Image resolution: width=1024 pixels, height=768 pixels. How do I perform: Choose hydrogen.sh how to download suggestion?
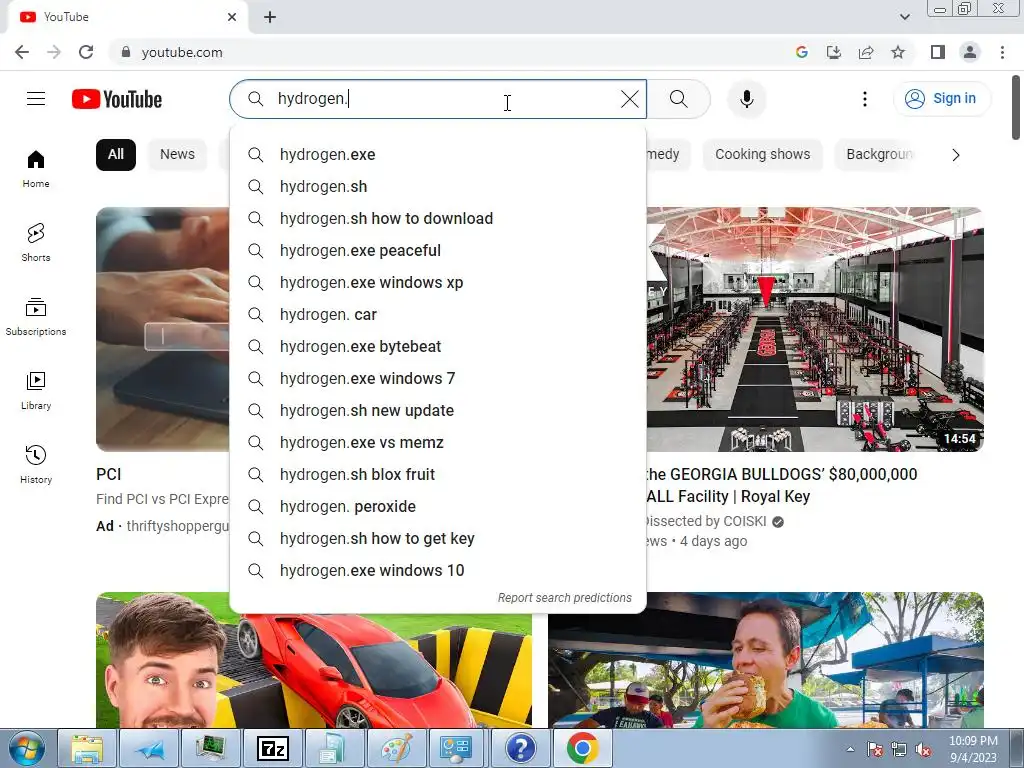[x=438, y=219]
